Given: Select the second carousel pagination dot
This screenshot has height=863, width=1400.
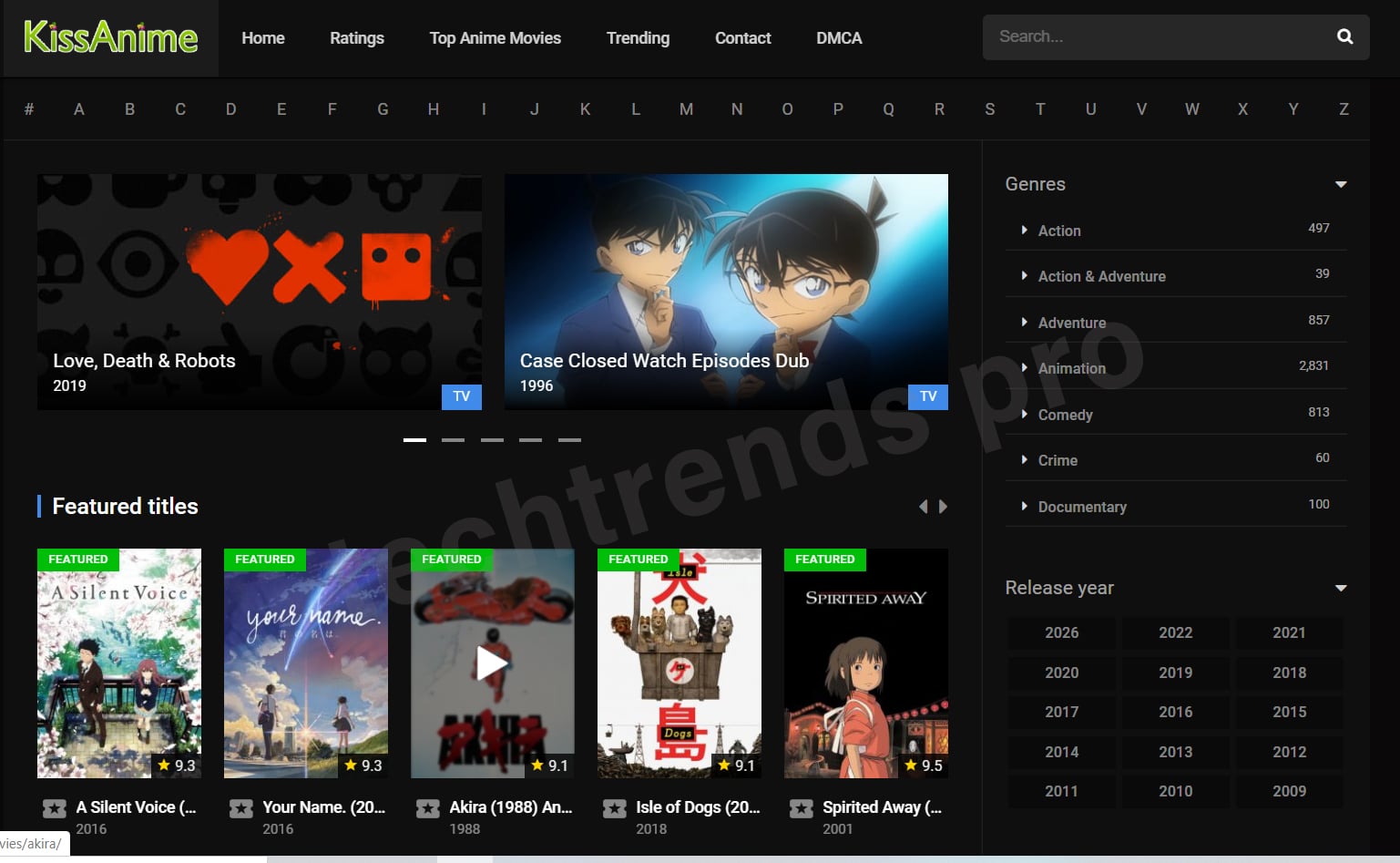Looking at the screenshot, I should 453,439.
